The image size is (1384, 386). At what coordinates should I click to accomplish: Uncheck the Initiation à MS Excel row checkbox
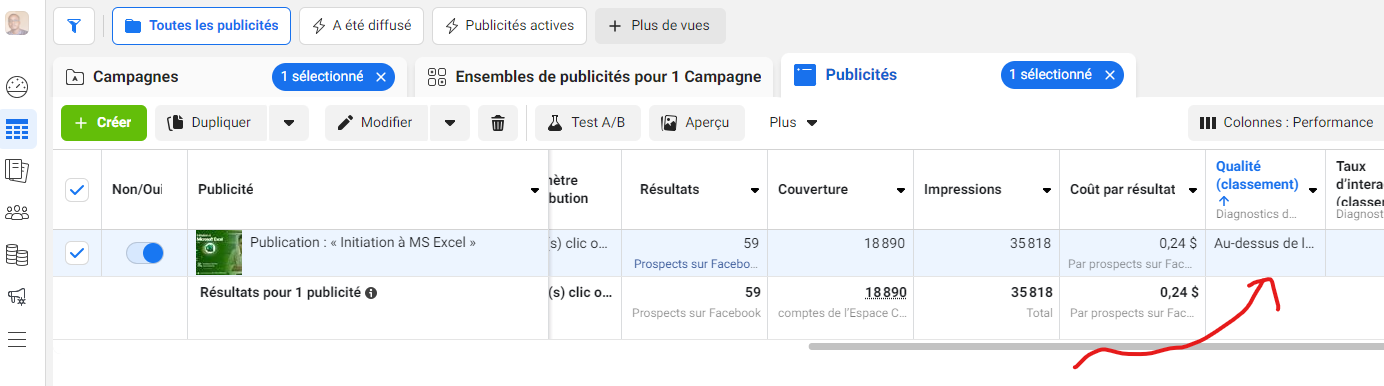[77, 253]
